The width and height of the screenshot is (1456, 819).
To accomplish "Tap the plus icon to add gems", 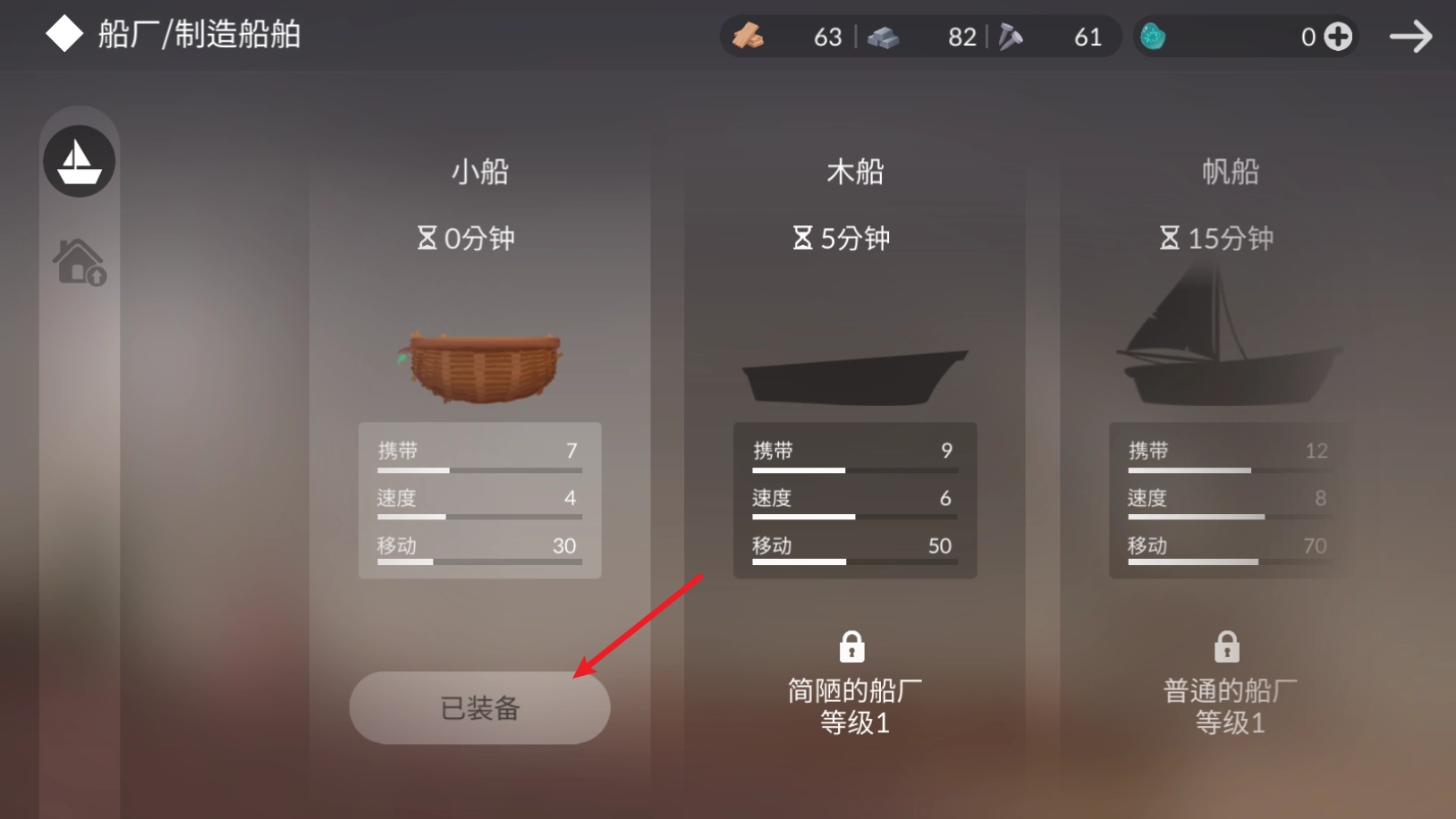I will 1338,37.
